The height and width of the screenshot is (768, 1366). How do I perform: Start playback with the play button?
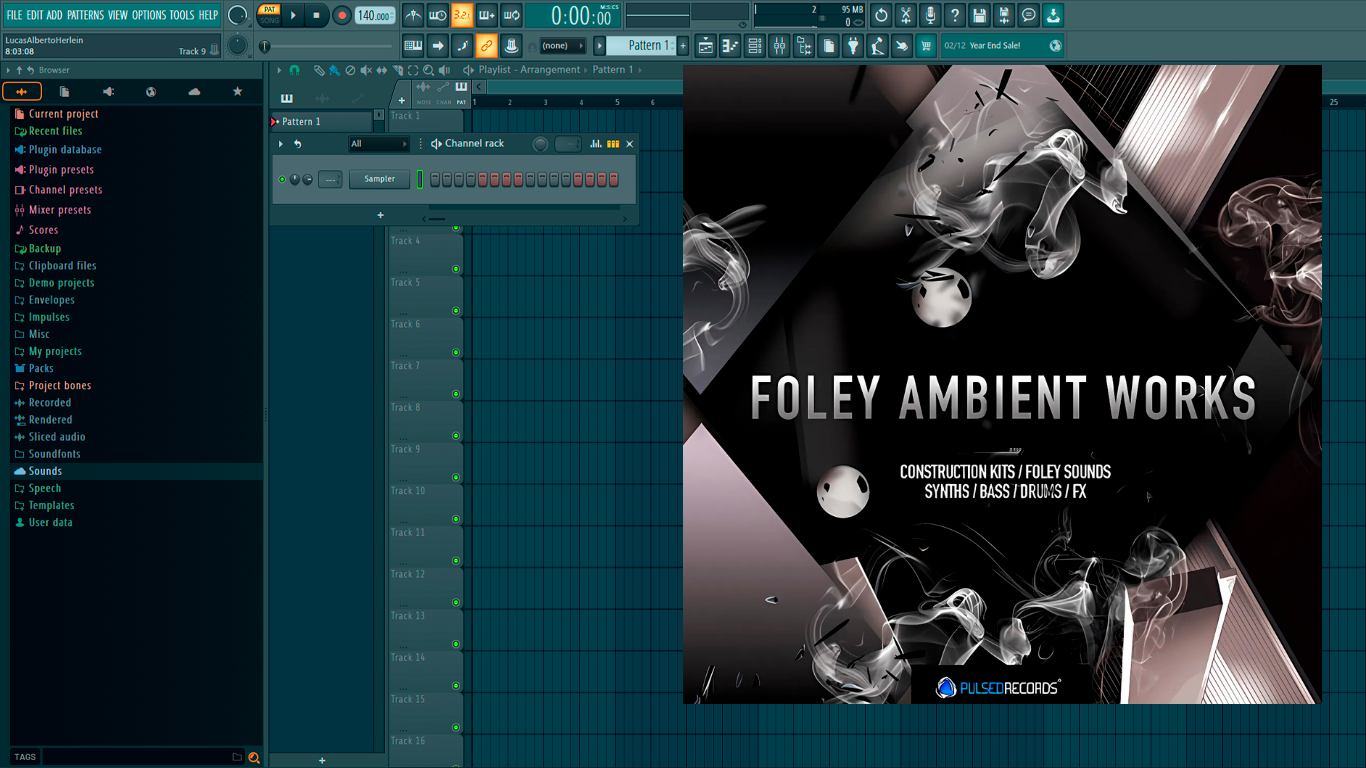click(293, 15)
